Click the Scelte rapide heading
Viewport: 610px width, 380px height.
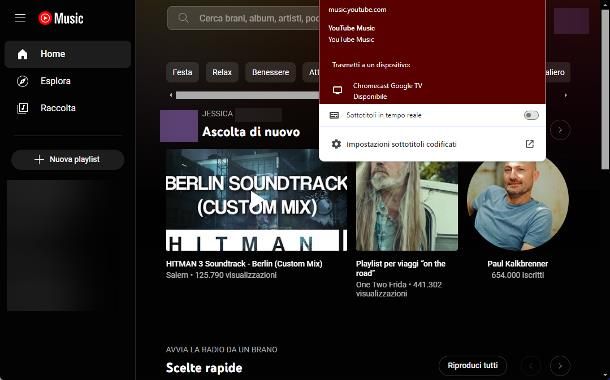point(204,368)
